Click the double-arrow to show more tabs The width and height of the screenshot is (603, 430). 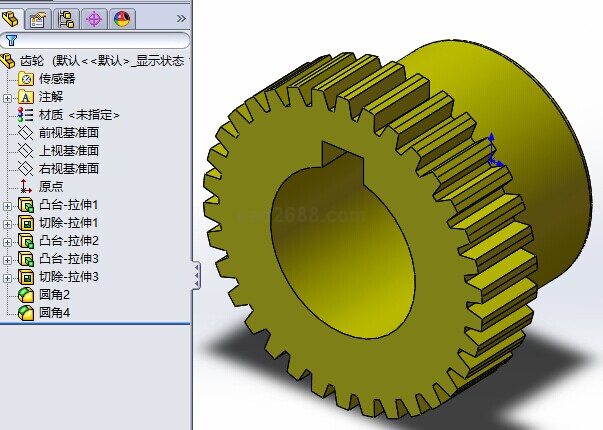(180, 18)
